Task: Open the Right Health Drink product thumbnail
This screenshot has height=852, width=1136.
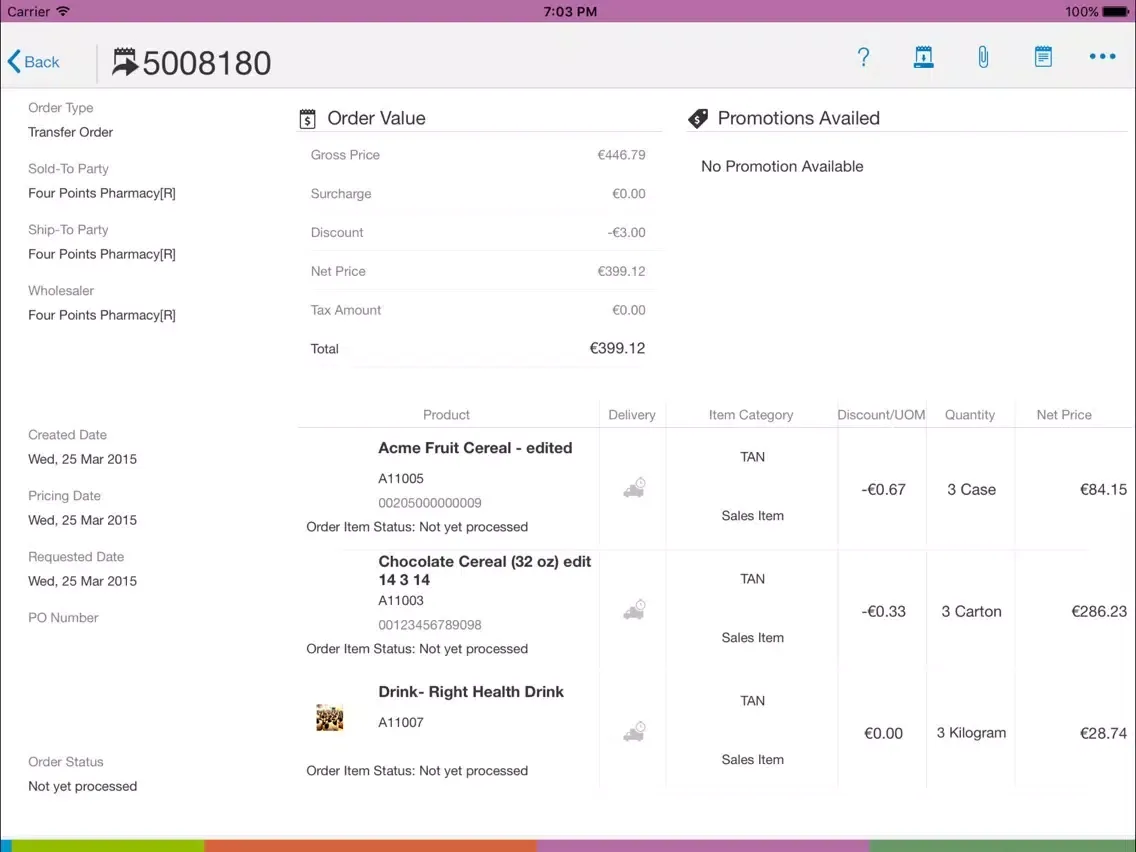Action: click(330, 718)
